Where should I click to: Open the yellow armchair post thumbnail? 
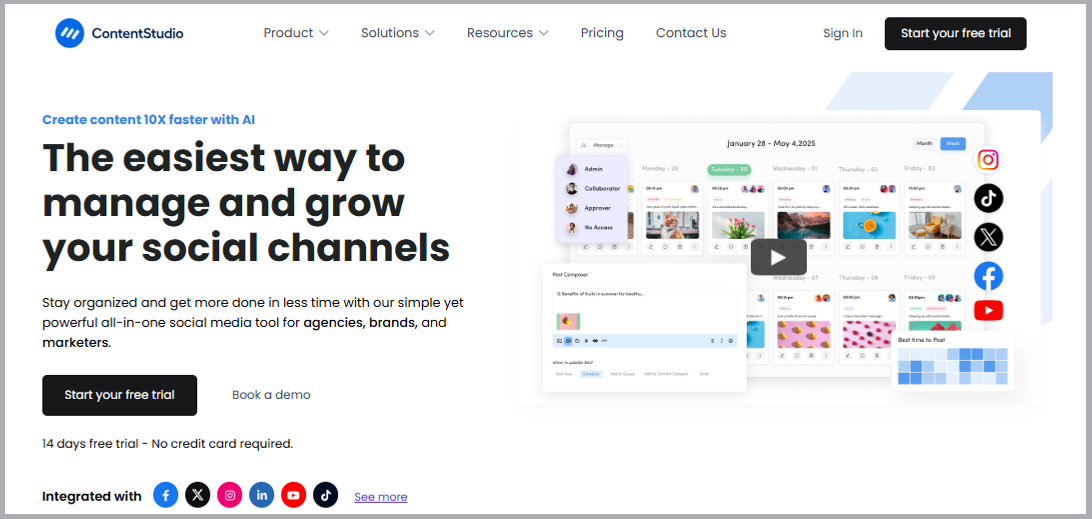click(935, 225)
